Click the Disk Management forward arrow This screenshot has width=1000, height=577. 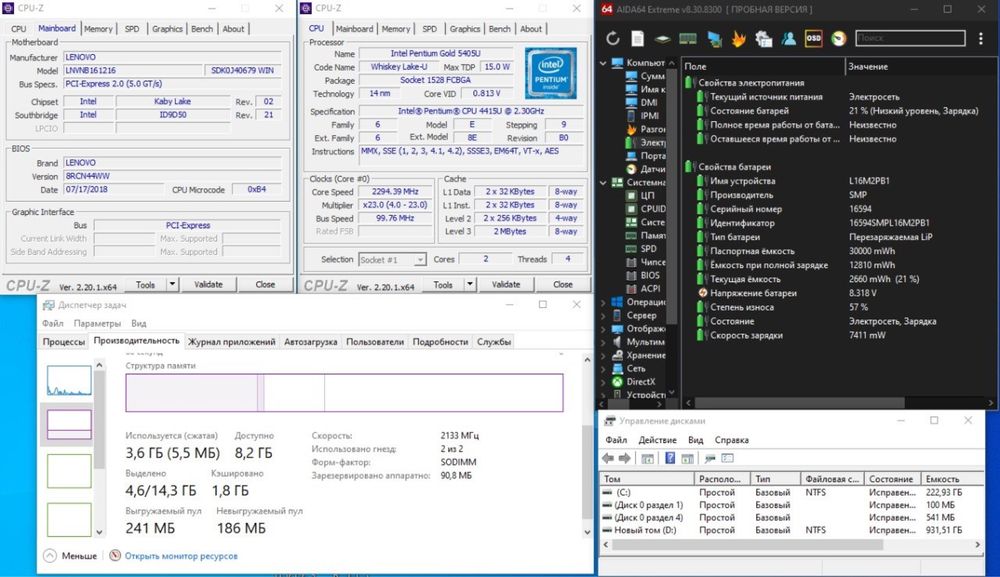[624, 458]
